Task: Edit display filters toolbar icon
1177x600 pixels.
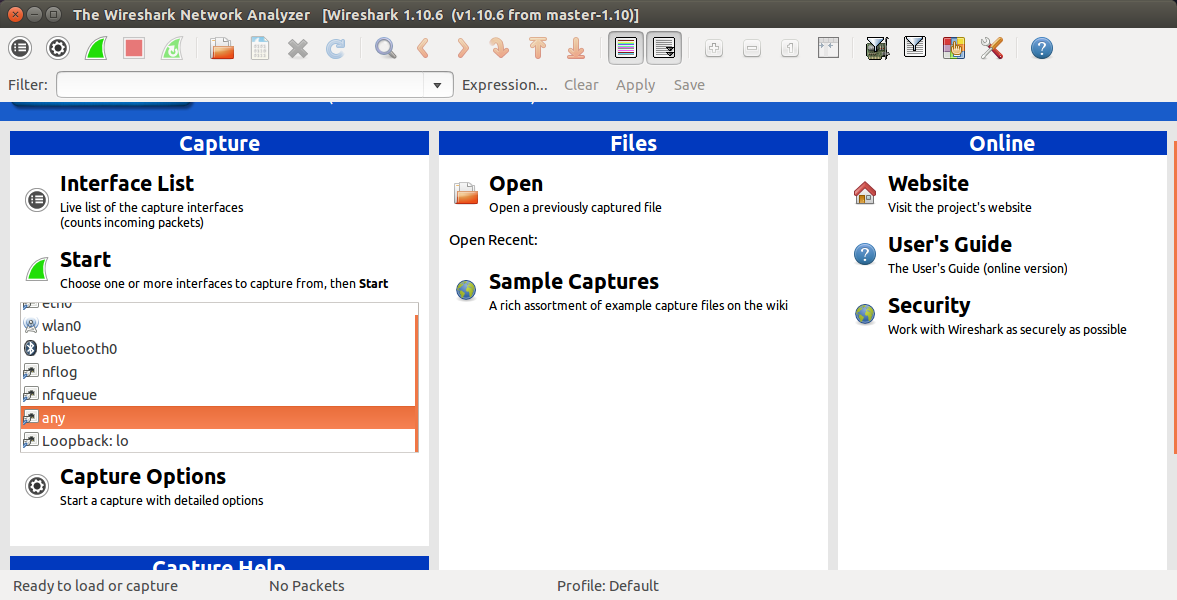Action: click(x=915, y=48)
